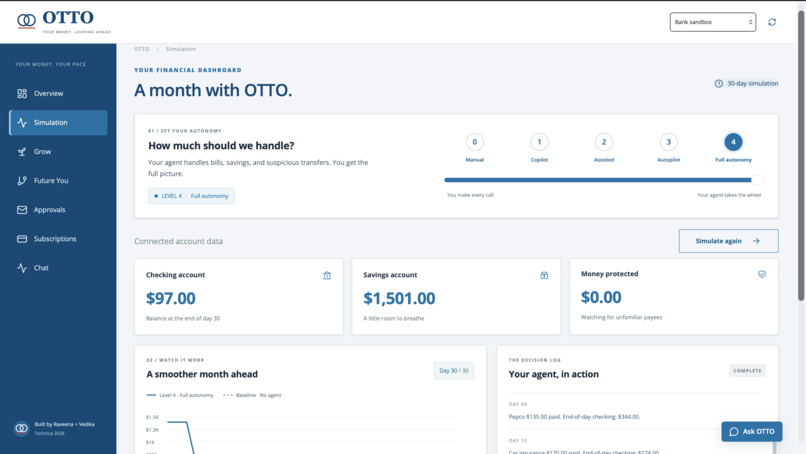Image resolution: width=806 pixels, height=454 pixels.
Task: Click the $97.00 checking balance
Action: coord(171,298)
